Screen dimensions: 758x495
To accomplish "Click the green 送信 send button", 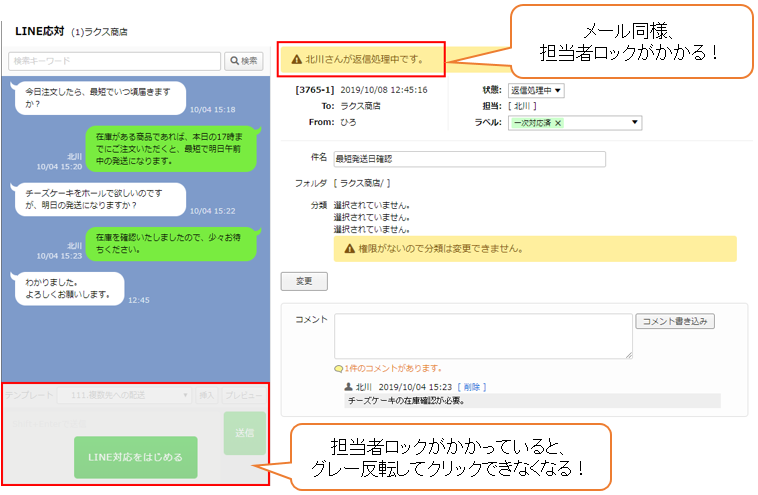I will click(245, 433).
